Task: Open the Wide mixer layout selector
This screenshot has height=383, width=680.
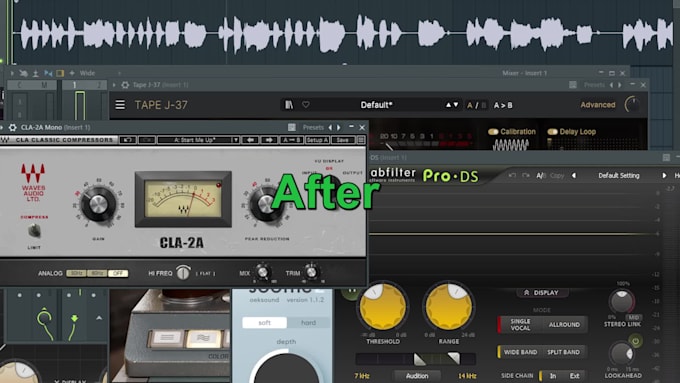Action: pyautogui.click(x=87, y=73)
